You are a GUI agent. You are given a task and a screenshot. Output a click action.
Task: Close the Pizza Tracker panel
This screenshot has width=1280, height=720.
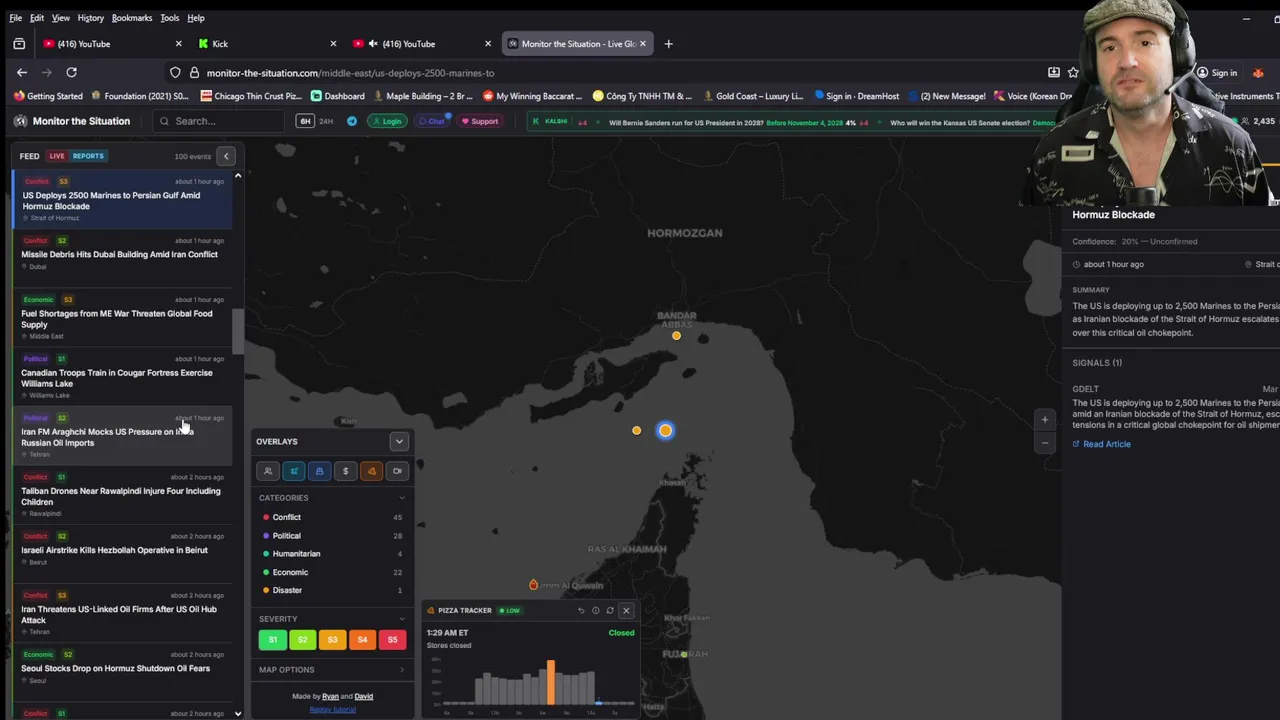[x=626, y=610]
